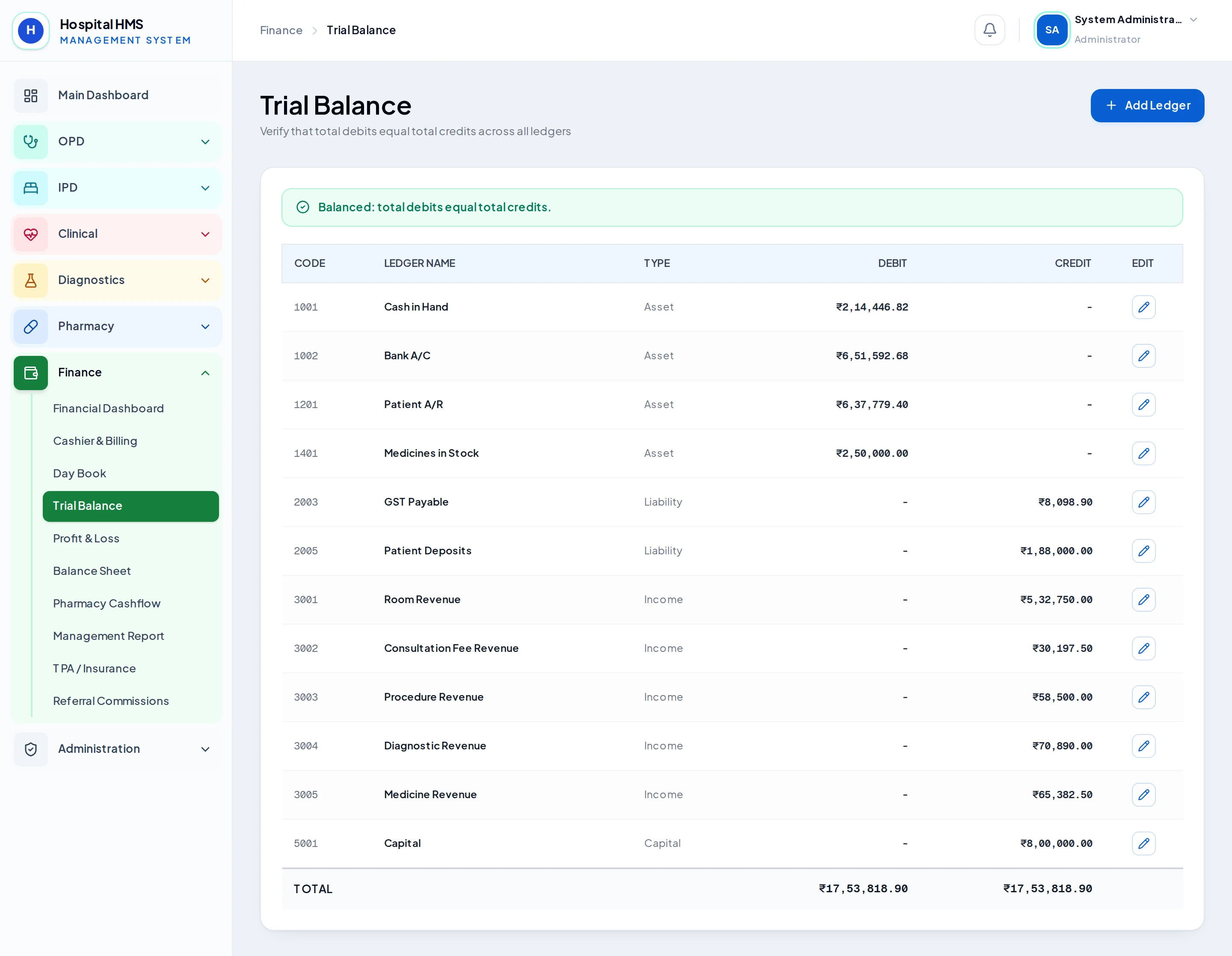Click the Balanced status message
This screenshot has width=1232, height=956.
(x=732, y=207)
